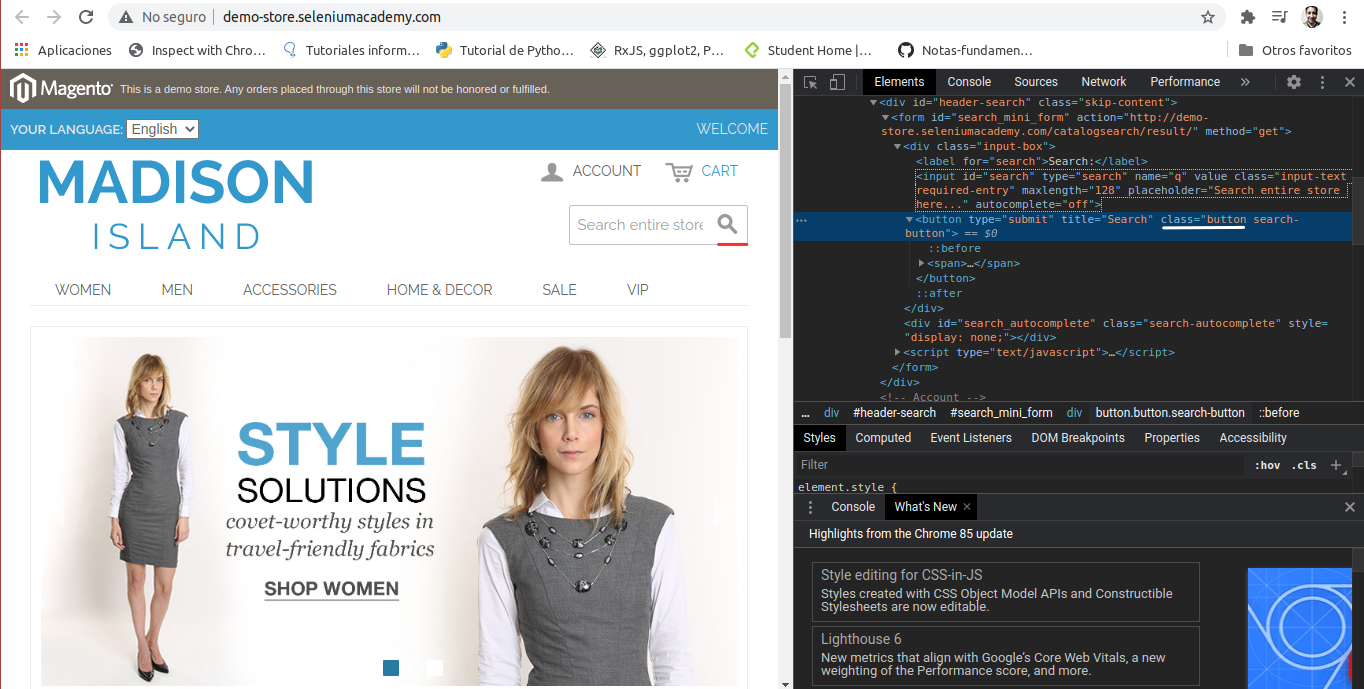Open the ACCESSORIES menu
This screenshot has width=1364, height=689.
(290, 290)
